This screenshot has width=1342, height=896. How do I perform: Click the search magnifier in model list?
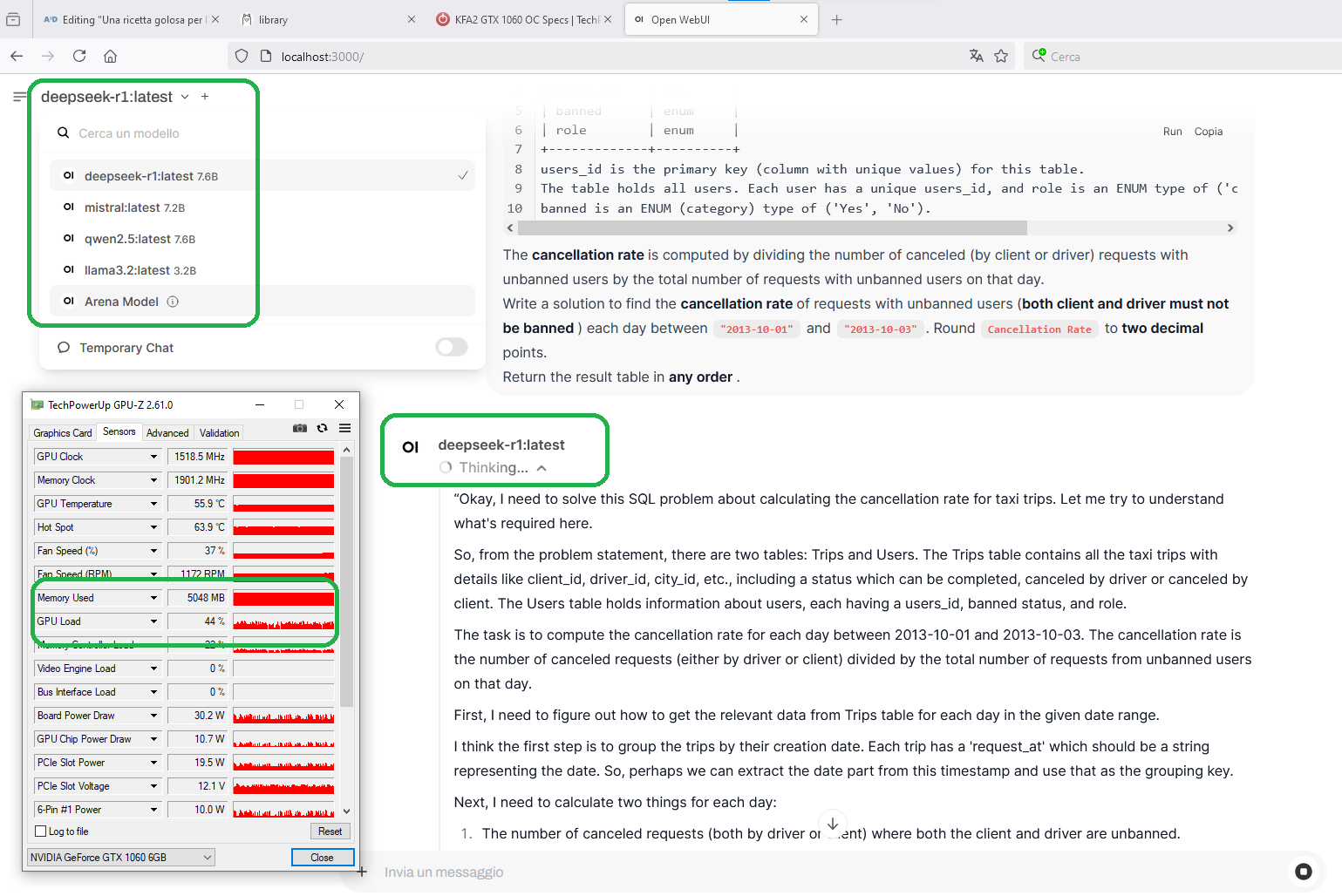pos(64,132)
